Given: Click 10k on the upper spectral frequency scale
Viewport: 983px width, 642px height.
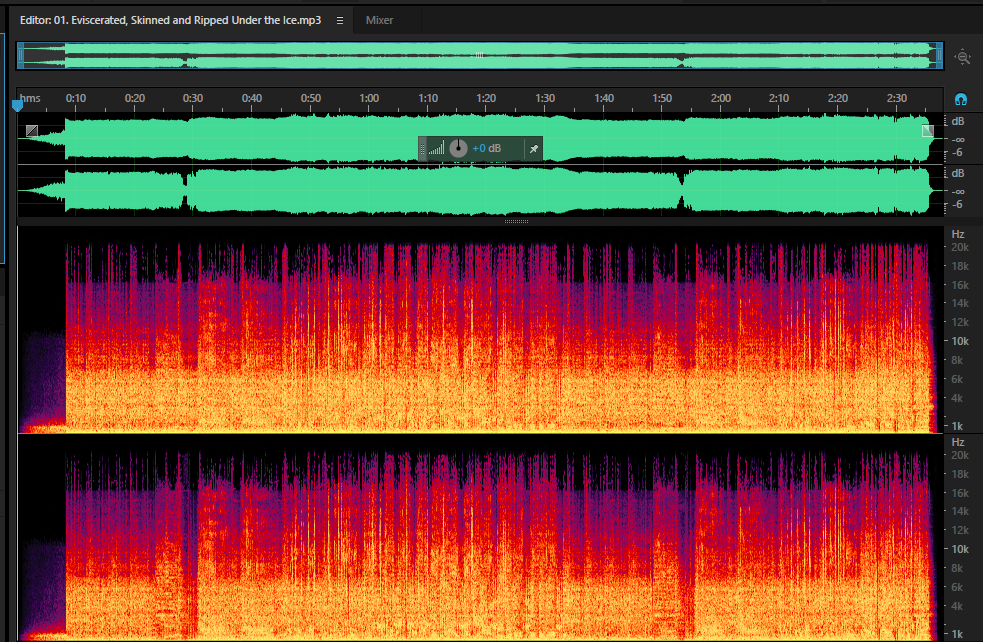Looking at the screenshot, I should (960, 342).
